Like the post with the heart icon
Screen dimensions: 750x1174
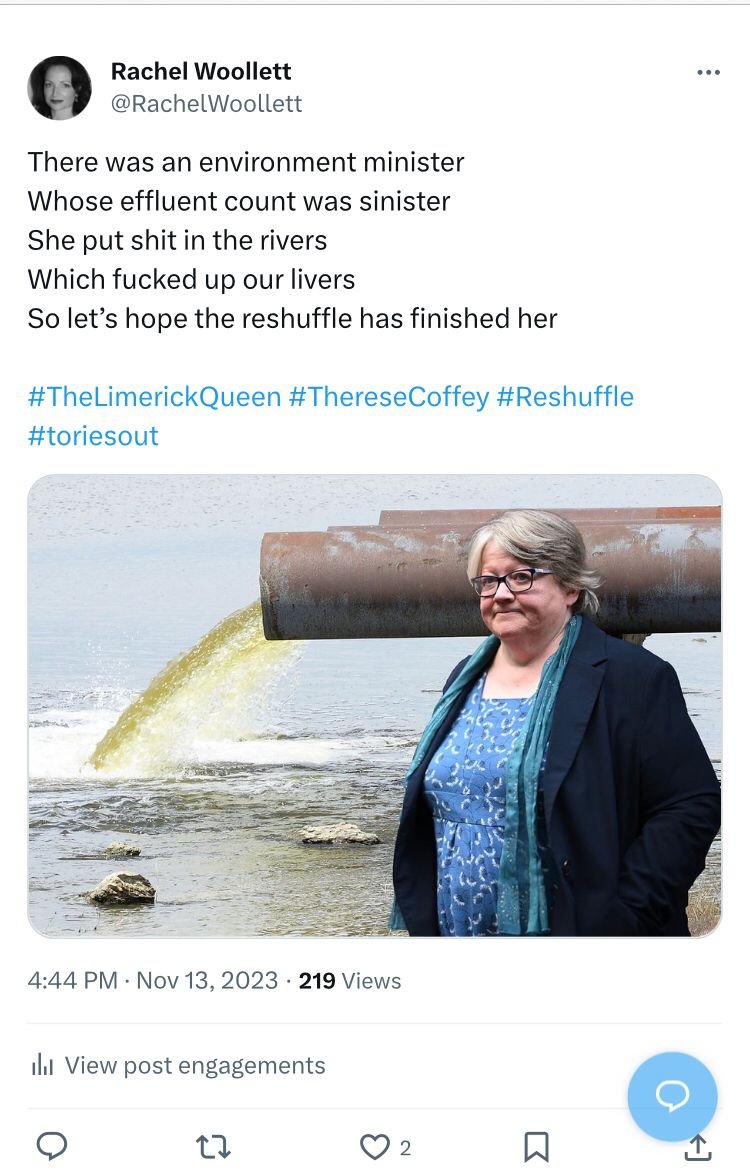(x=374, y=1147)
